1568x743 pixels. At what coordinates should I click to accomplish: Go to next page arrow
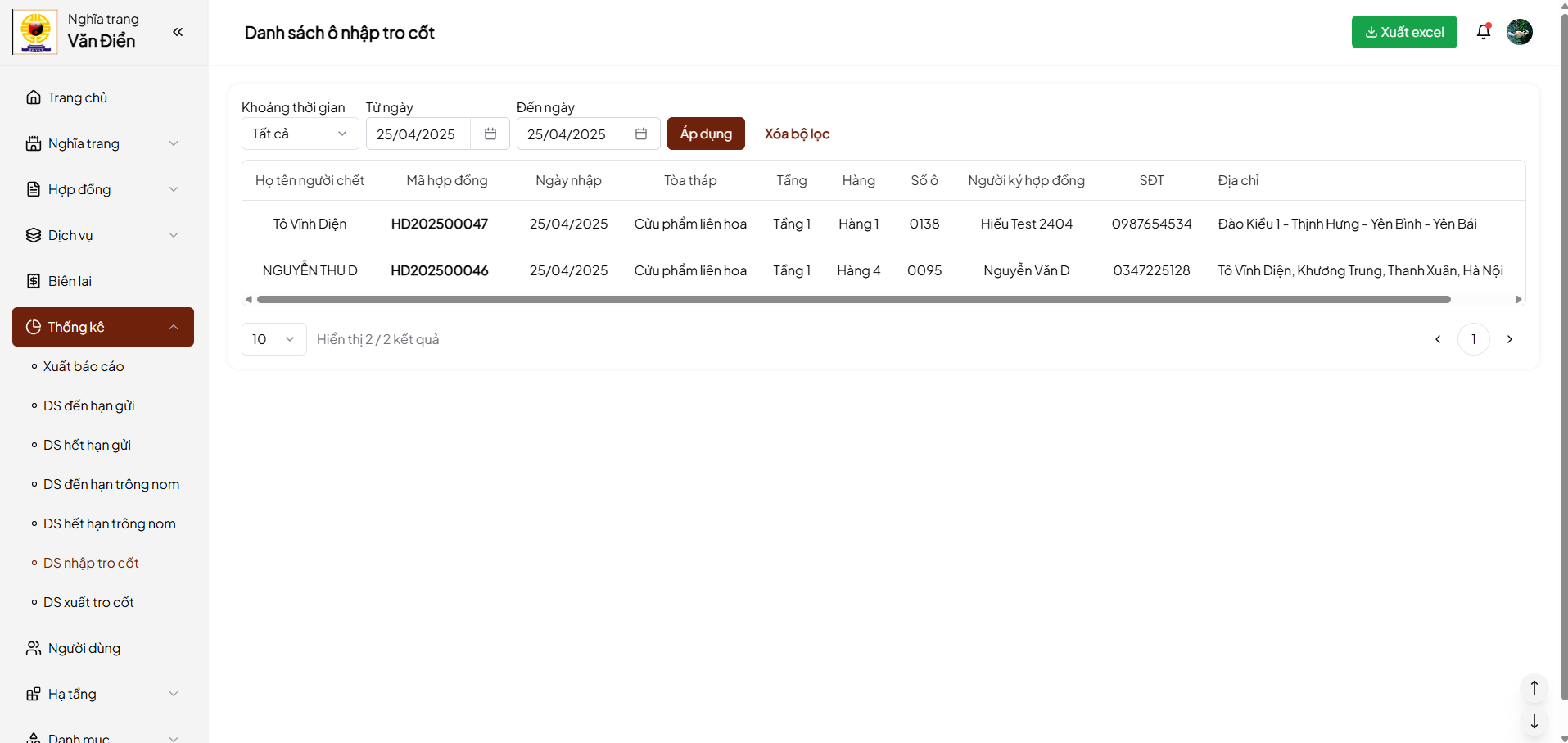click(x=1509, y=339)
